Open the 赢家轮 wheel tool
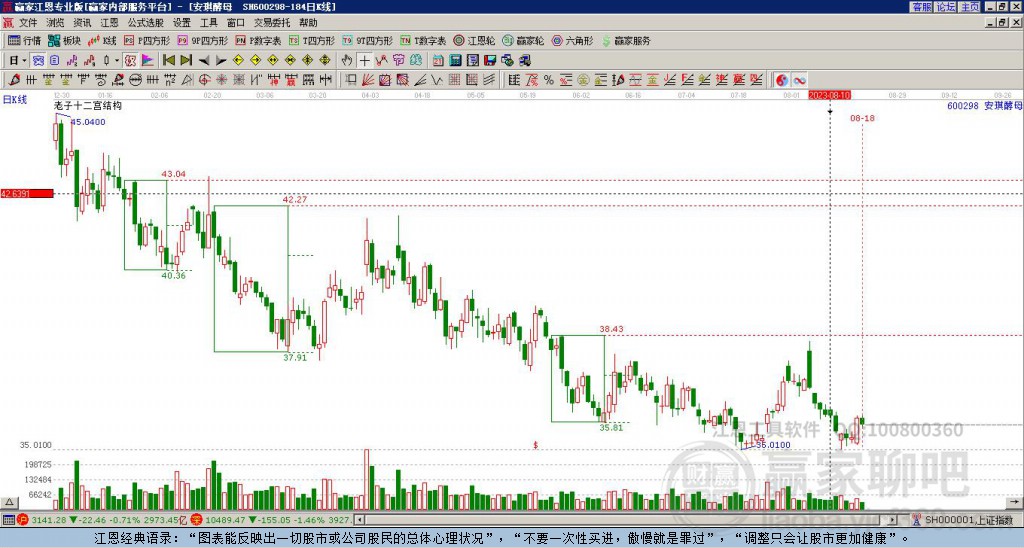1024x548 pixels. pos(522,40)
